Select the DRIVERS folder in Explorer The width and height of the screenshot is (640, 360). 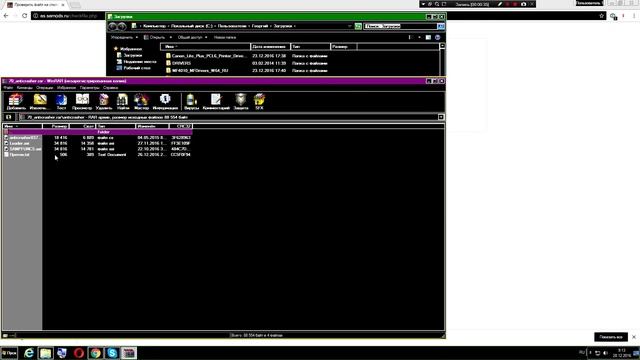click(x=181, y=63)
